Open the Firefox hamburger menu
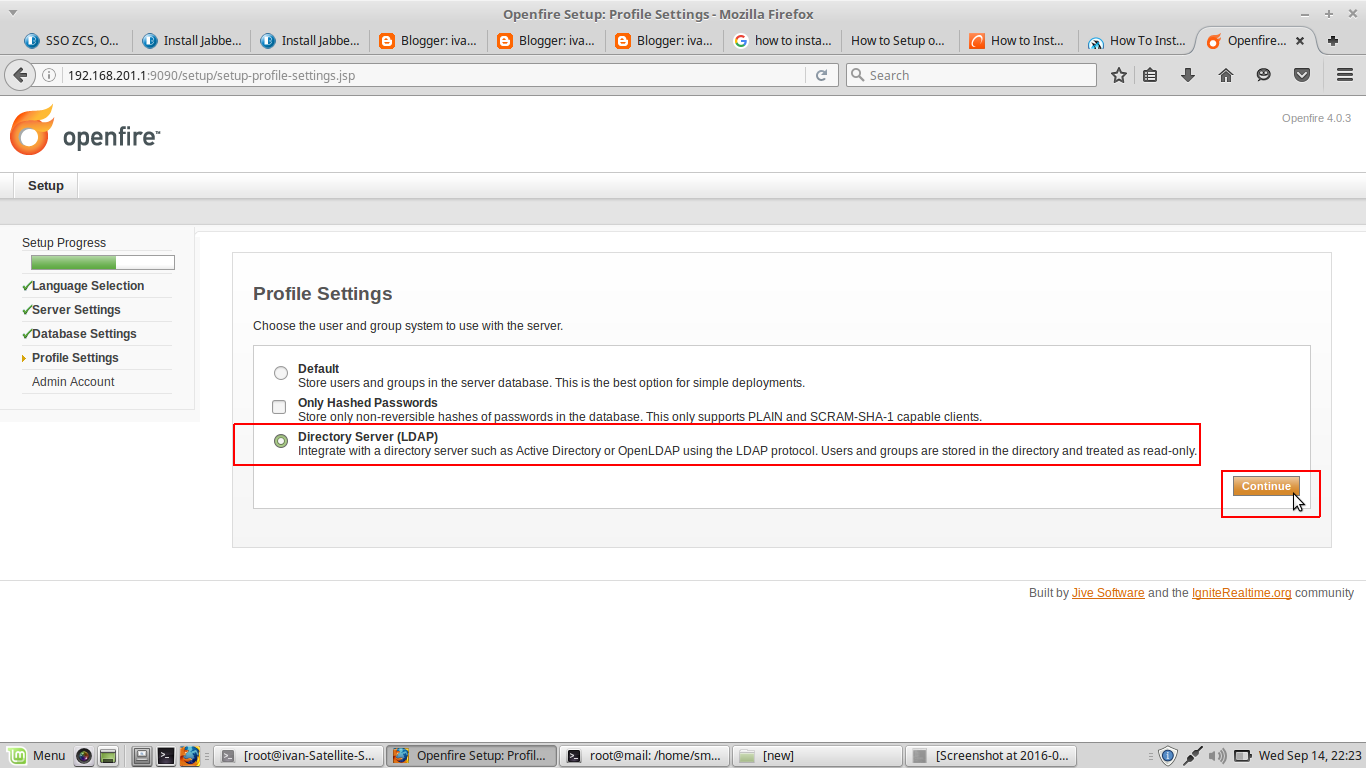Screen dimensions: 1366x768 pos(1345,75)
